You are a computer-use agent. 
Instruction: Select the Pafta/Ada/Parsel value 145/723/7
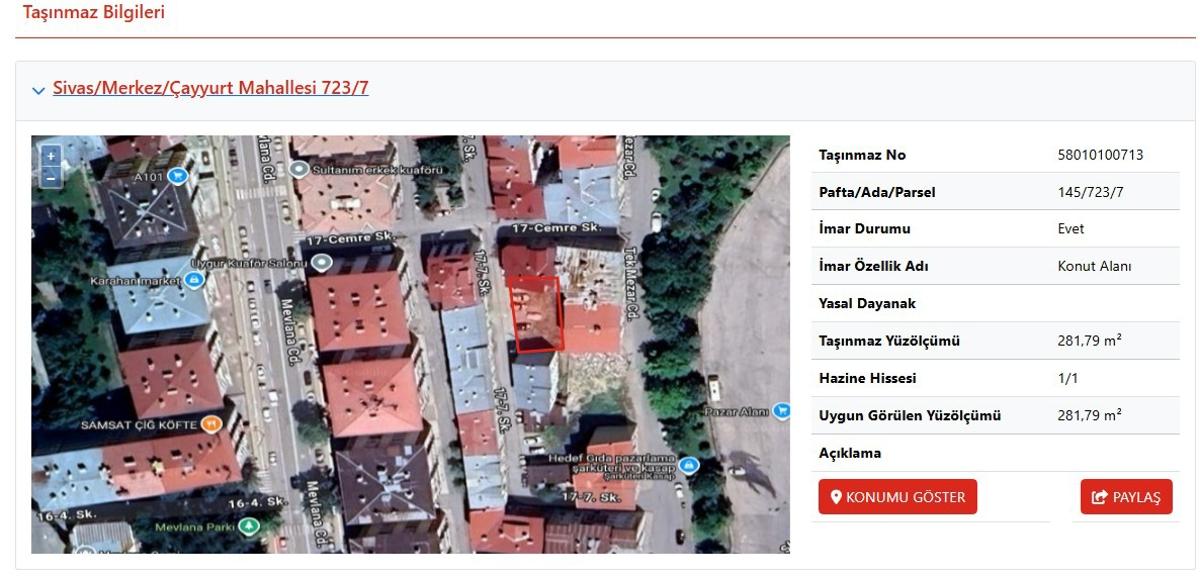pos(1090,192)
